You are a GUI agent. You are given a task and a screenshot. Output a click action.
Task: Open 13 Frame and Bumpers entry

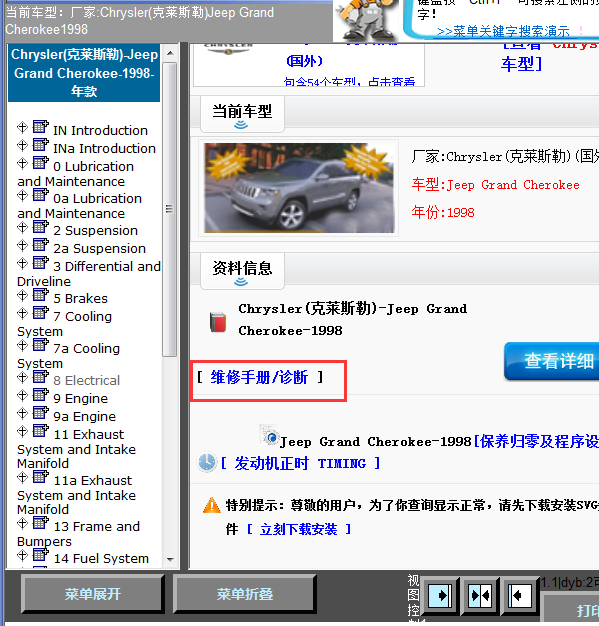tap(78, 534)
